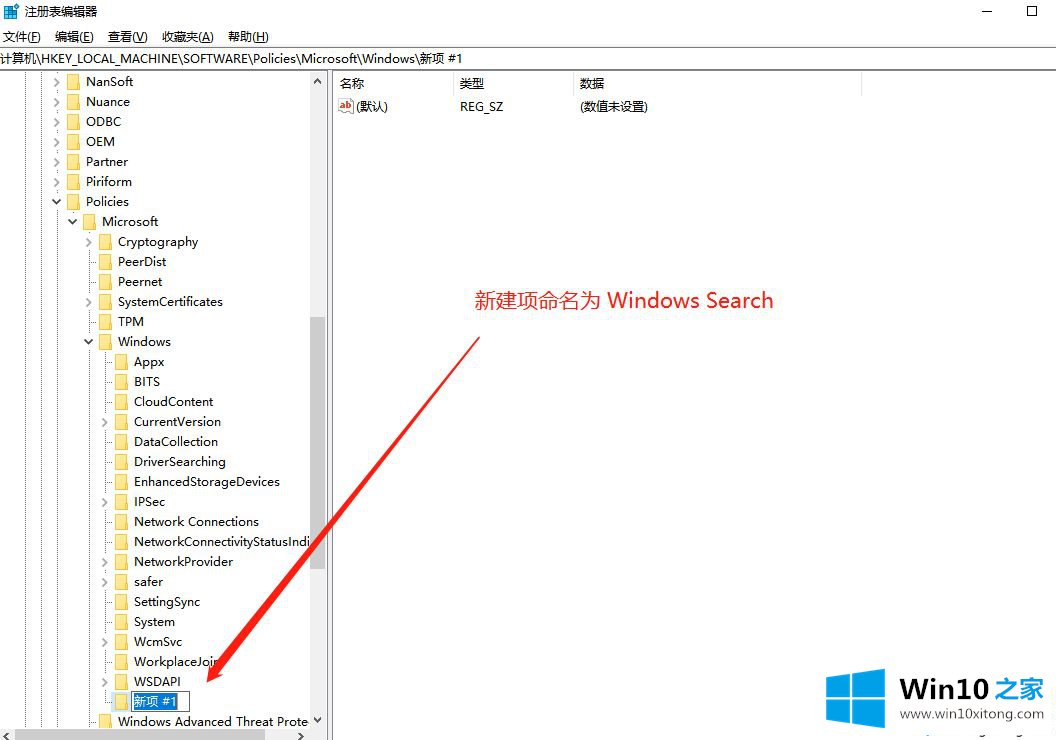1056x740 pixels.
Task: Click the tree vertical scrollbar thumb
Action: pos(318,443)
